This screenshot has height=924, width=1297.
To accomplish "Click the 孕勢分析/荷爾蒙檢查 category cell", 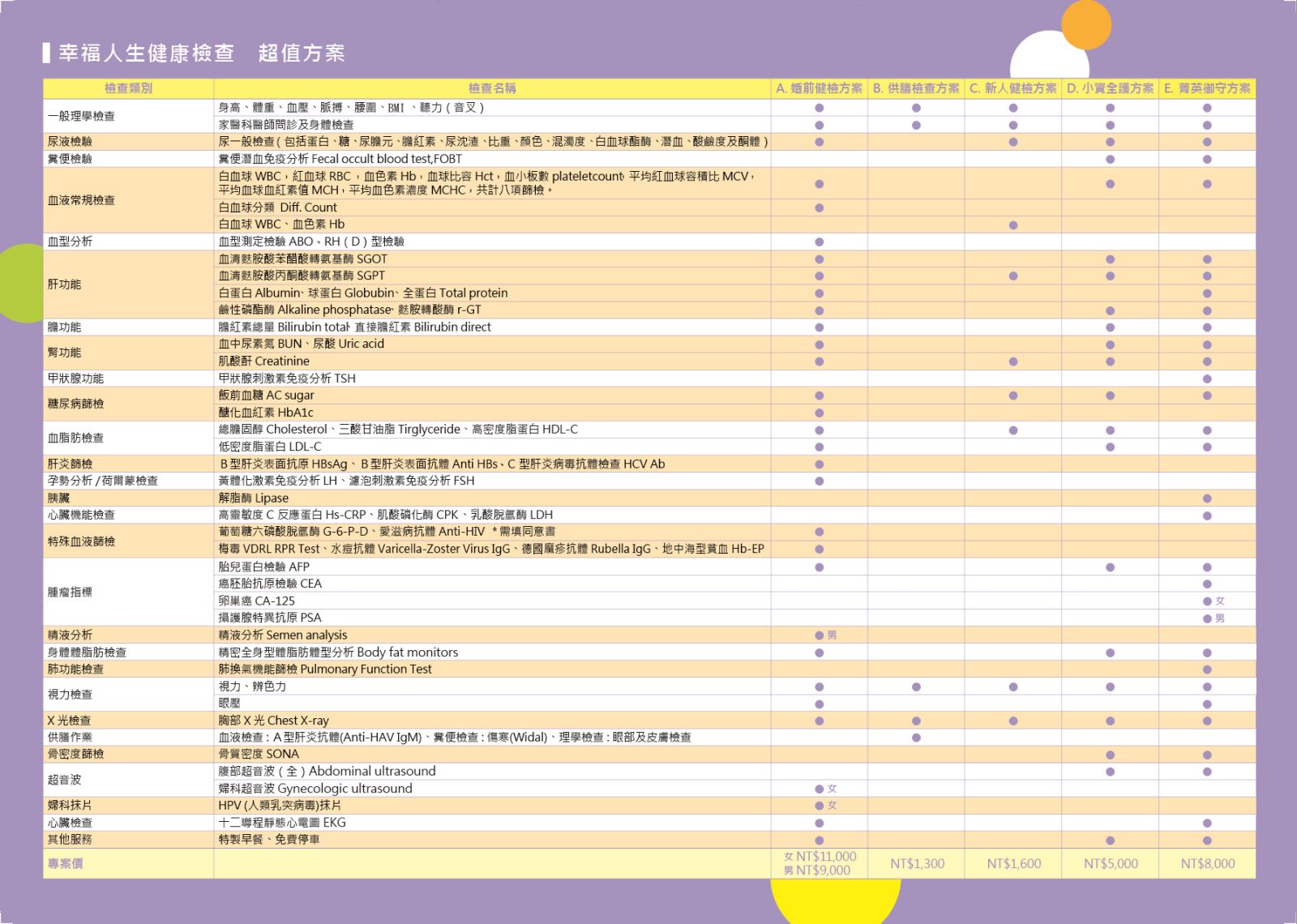I will tap(128, 481).
